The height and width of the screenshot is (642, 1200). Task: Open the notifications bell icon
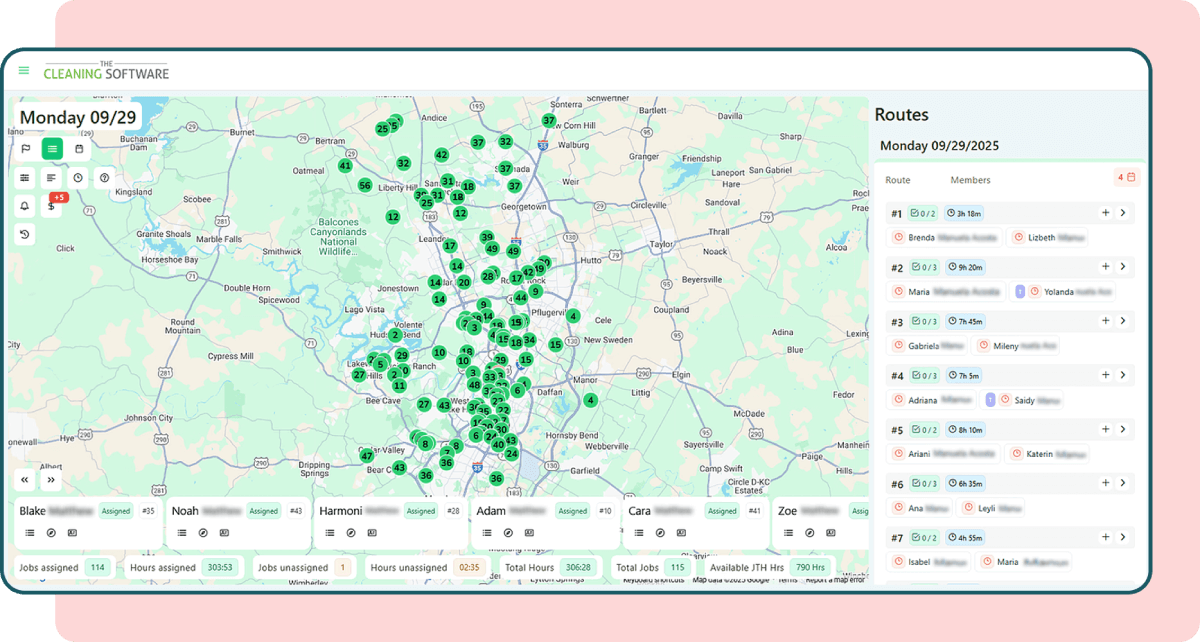(26, 206)
